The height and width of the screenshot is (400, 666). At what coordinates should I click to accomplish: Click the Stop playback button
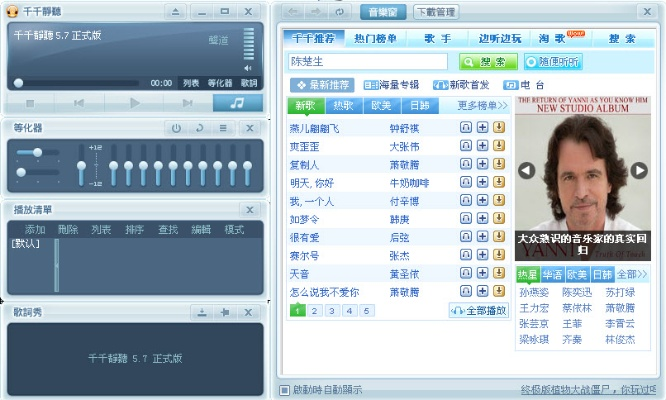30,103
